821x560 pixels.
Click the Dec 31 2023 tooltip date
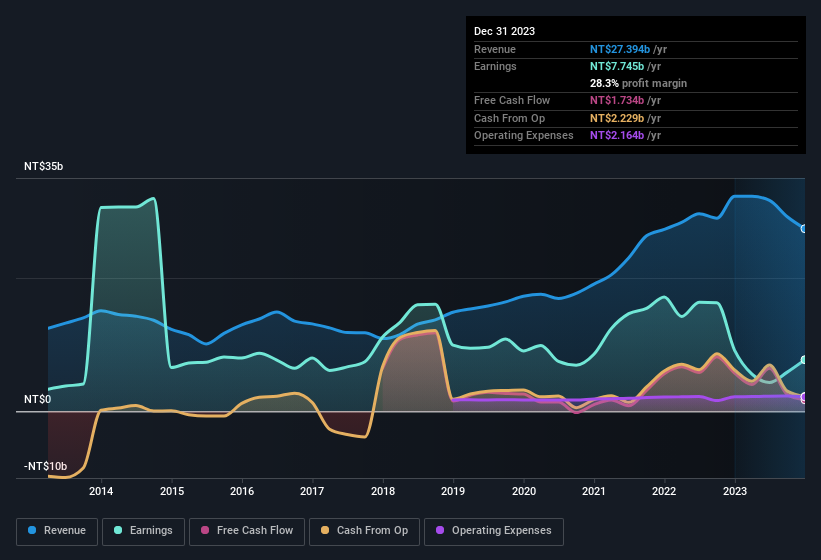point(504,31)
